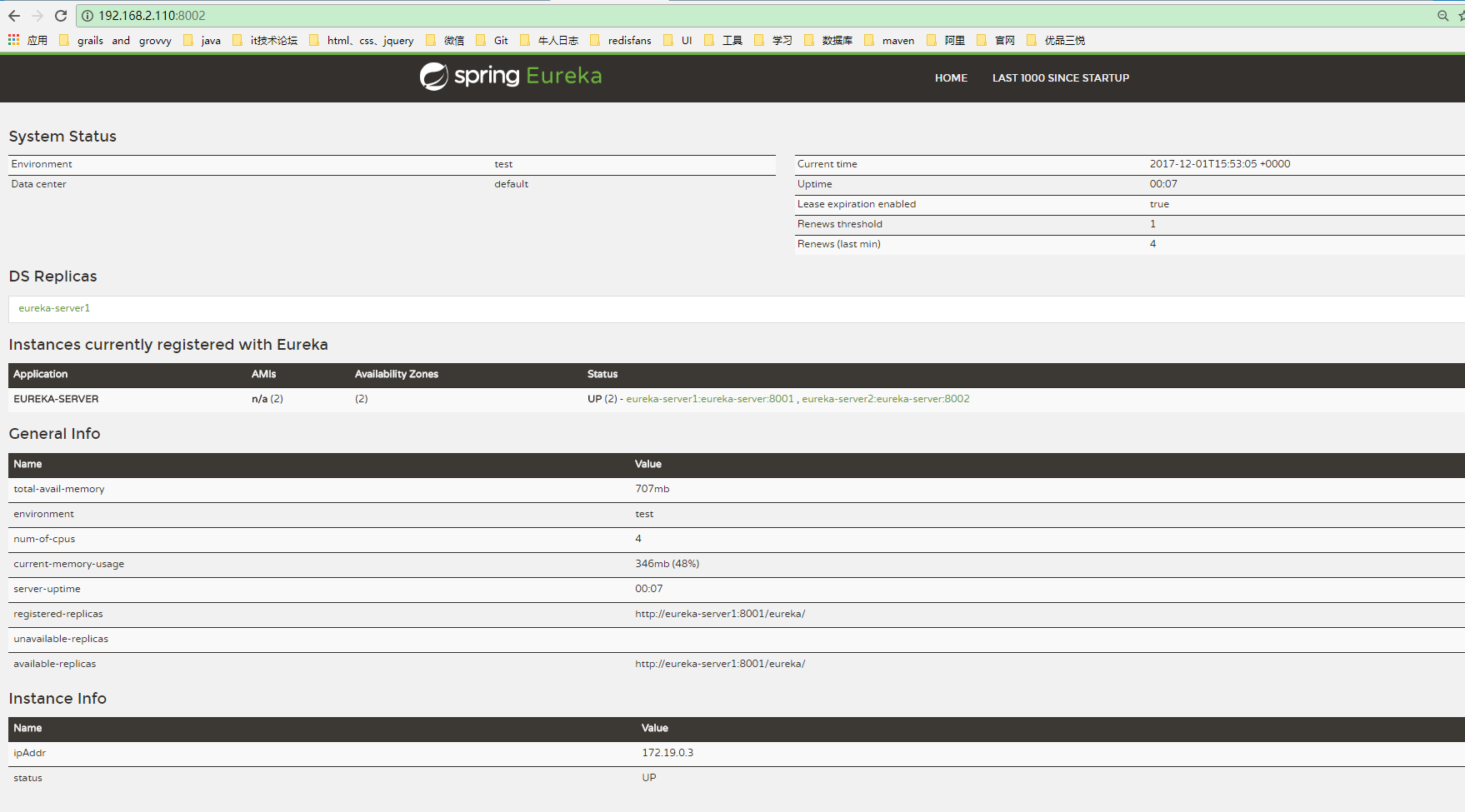The height and width of the screenshot is (812, 1465).
Task: Click the Spring Eureka logo
Action: click(x=510, y=76)
